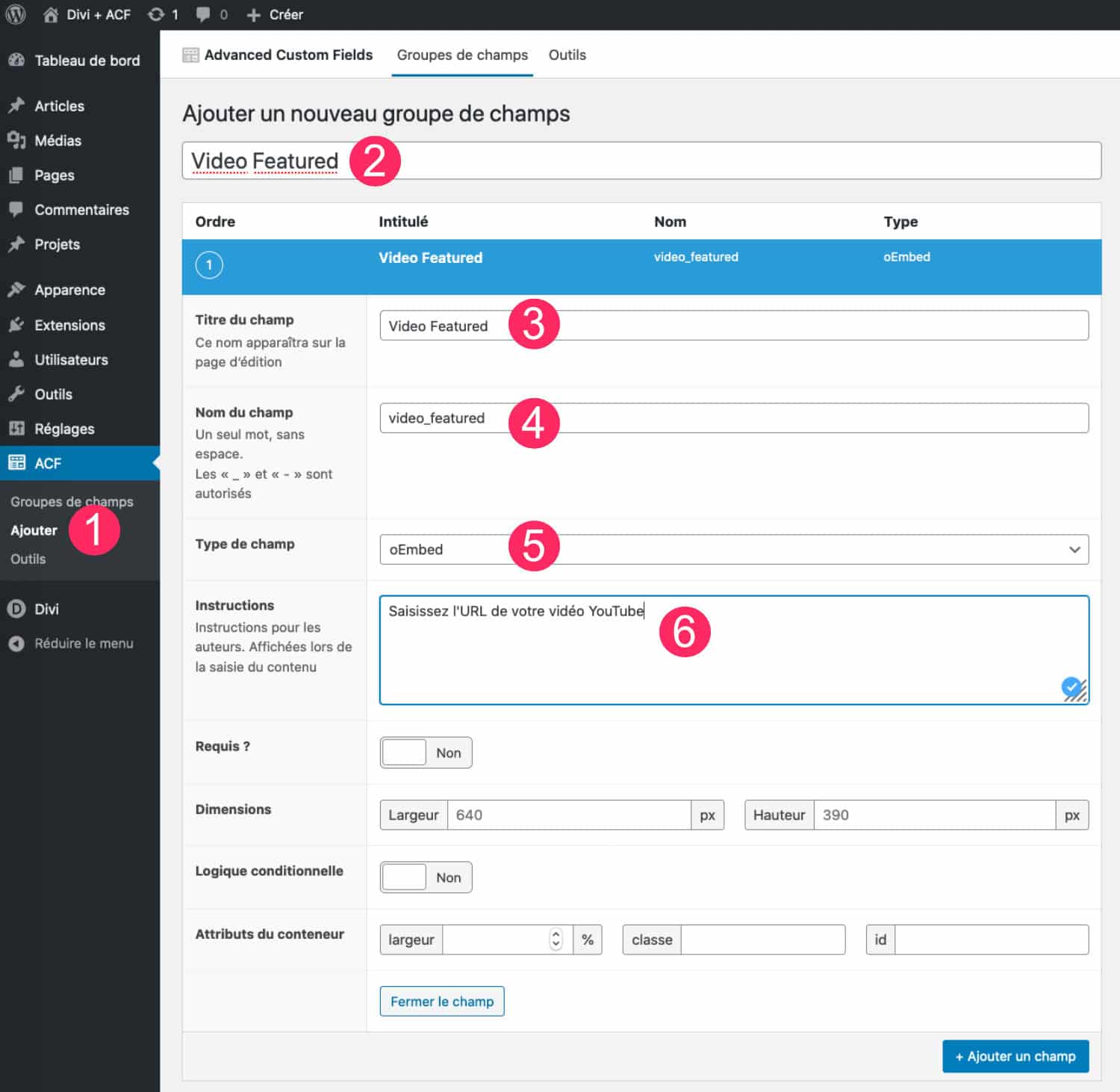Click the Réduire le menu collapse icon
1120x1092 pixels.
[x=16, y=643]
